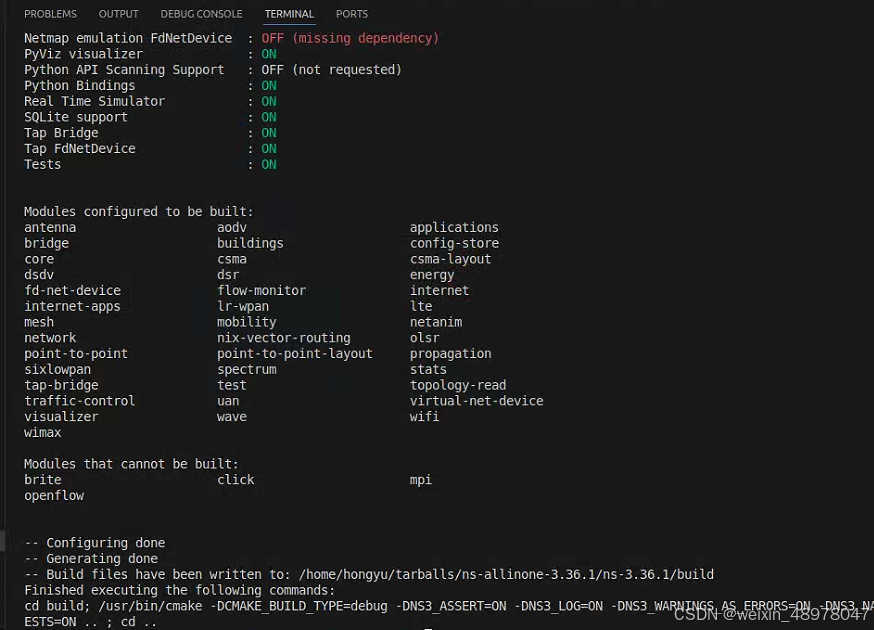This screenshot has height=630, width=874.
Task: Select the cmake command line text
Action: point(300,606)
